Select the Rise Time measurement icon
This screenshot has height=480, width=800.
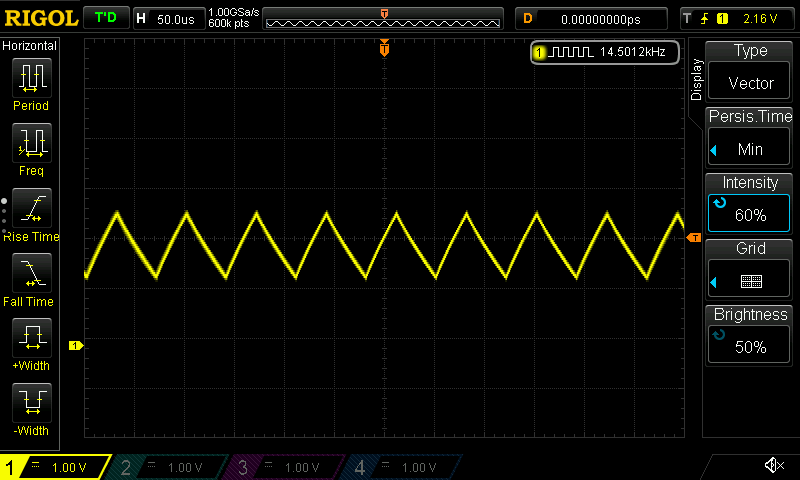[32, 208]
